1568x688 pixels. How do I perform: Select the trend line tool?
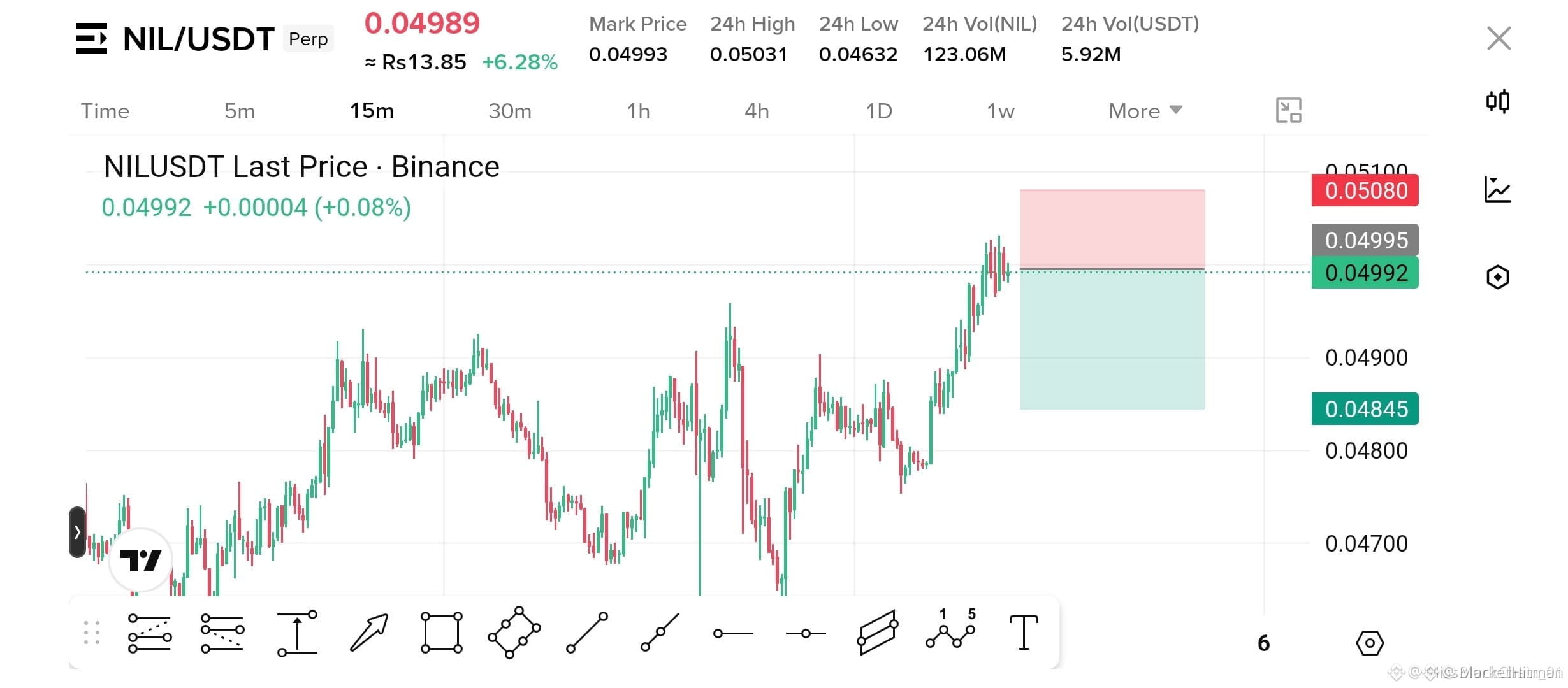587,633
